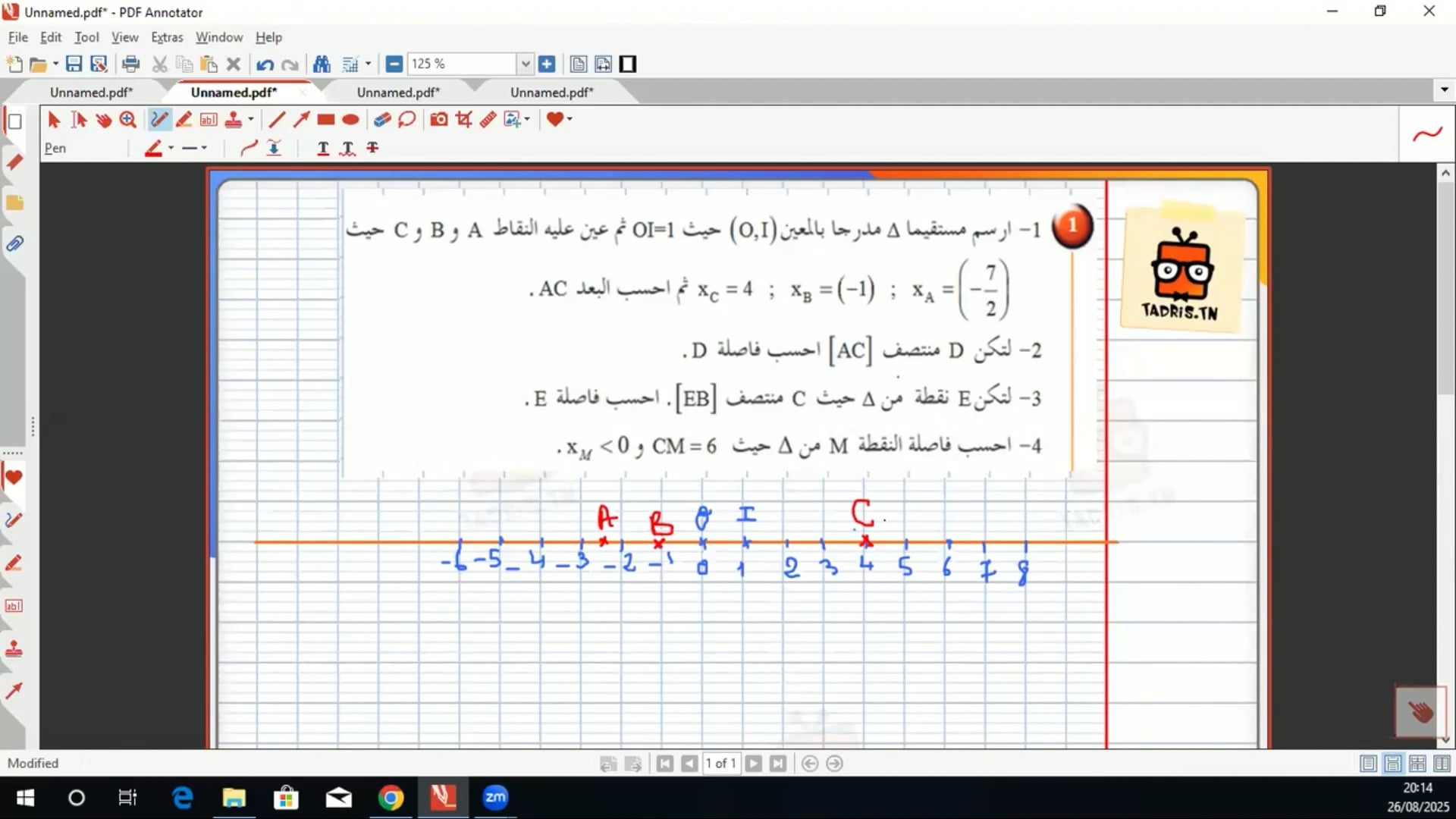Choose the Stamp tool
The width and height of the screenshot is (1456, 819).
coord(234,120)
